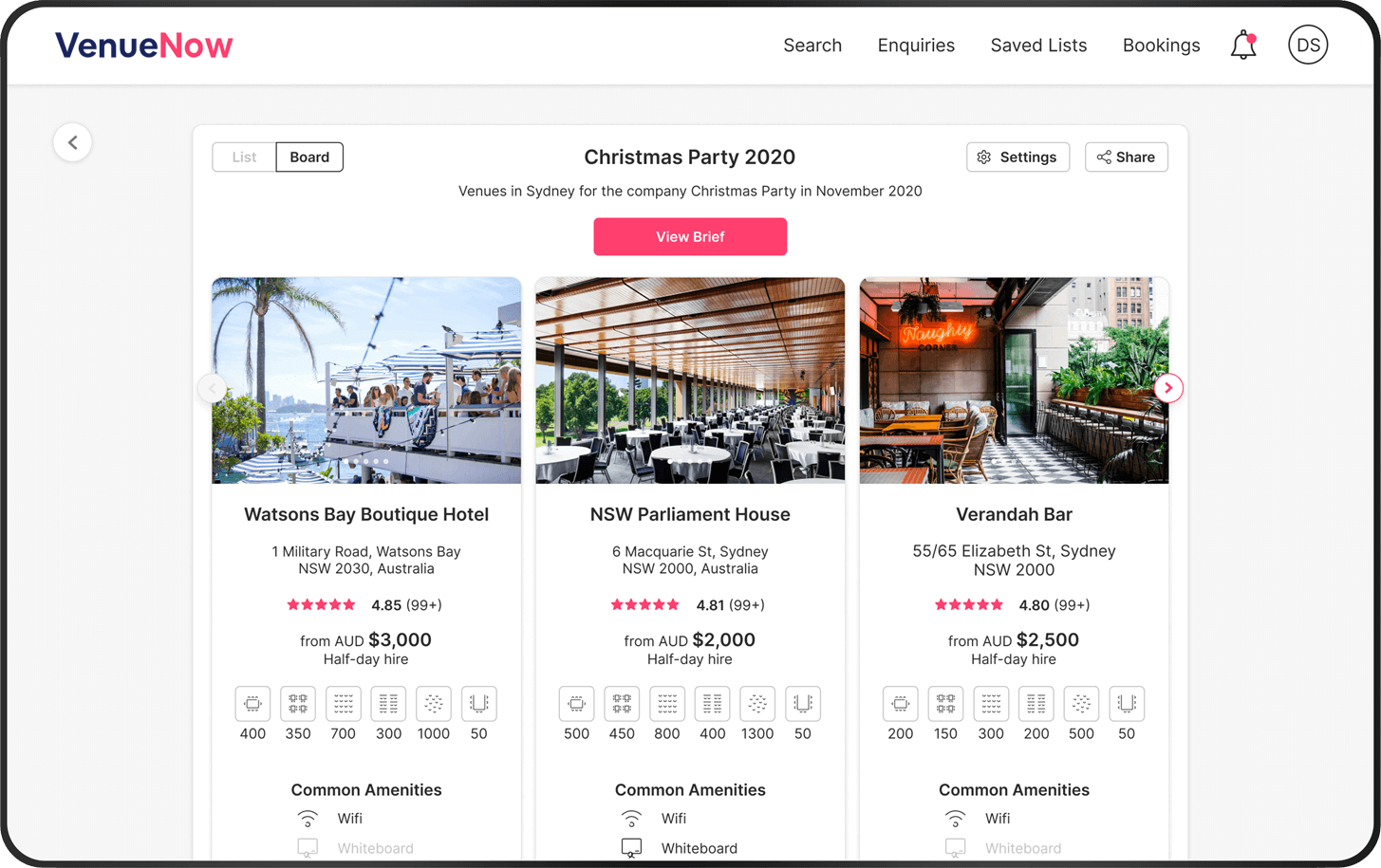The height and width of the screenshot is (868, 1381).
Task: Show next venues with the pink arrow
Action: [x=1168, y=388]
